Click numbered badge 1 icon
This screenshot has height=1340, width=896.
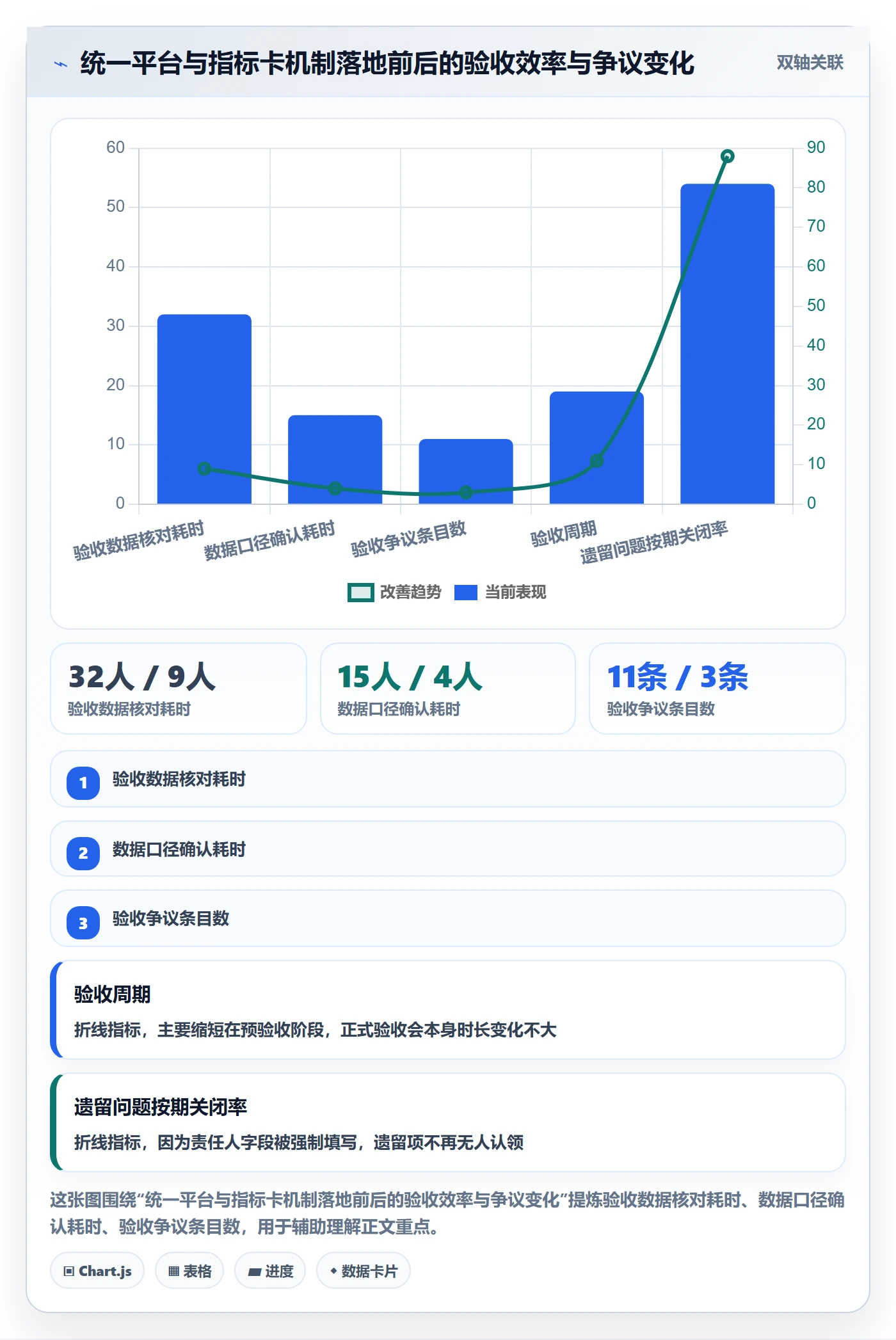[x=83, y=783]
